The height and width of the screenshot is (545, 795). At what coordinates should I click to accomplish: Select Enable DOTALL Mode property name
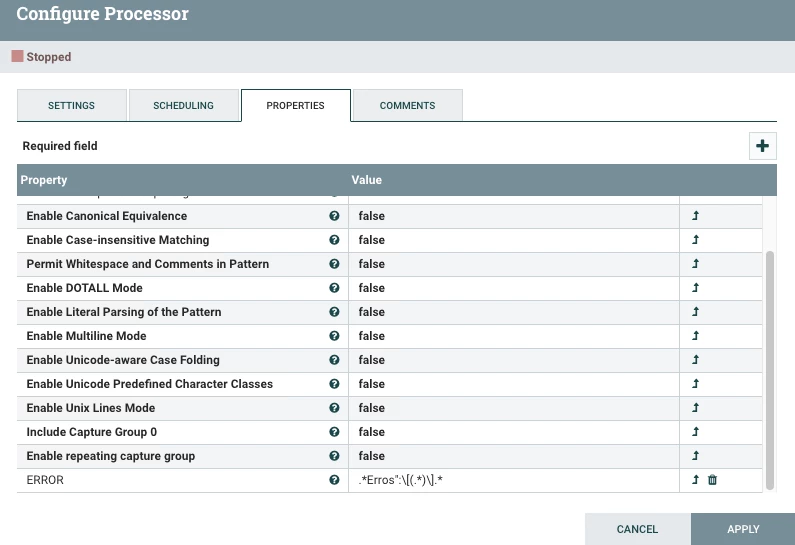(x=84, y=288)
